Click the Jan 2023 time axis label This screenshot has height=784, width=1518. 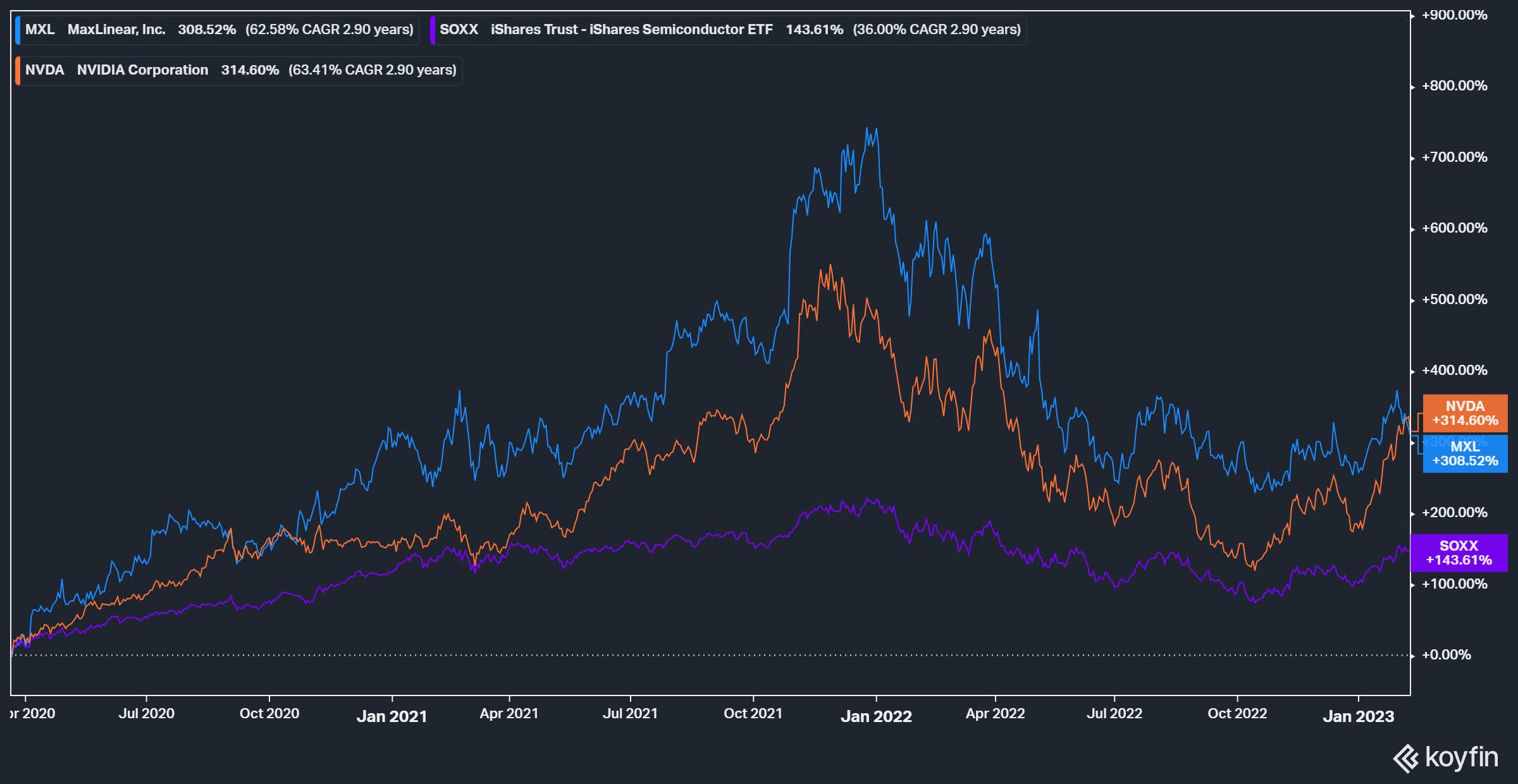click(x=1358, y=716)
